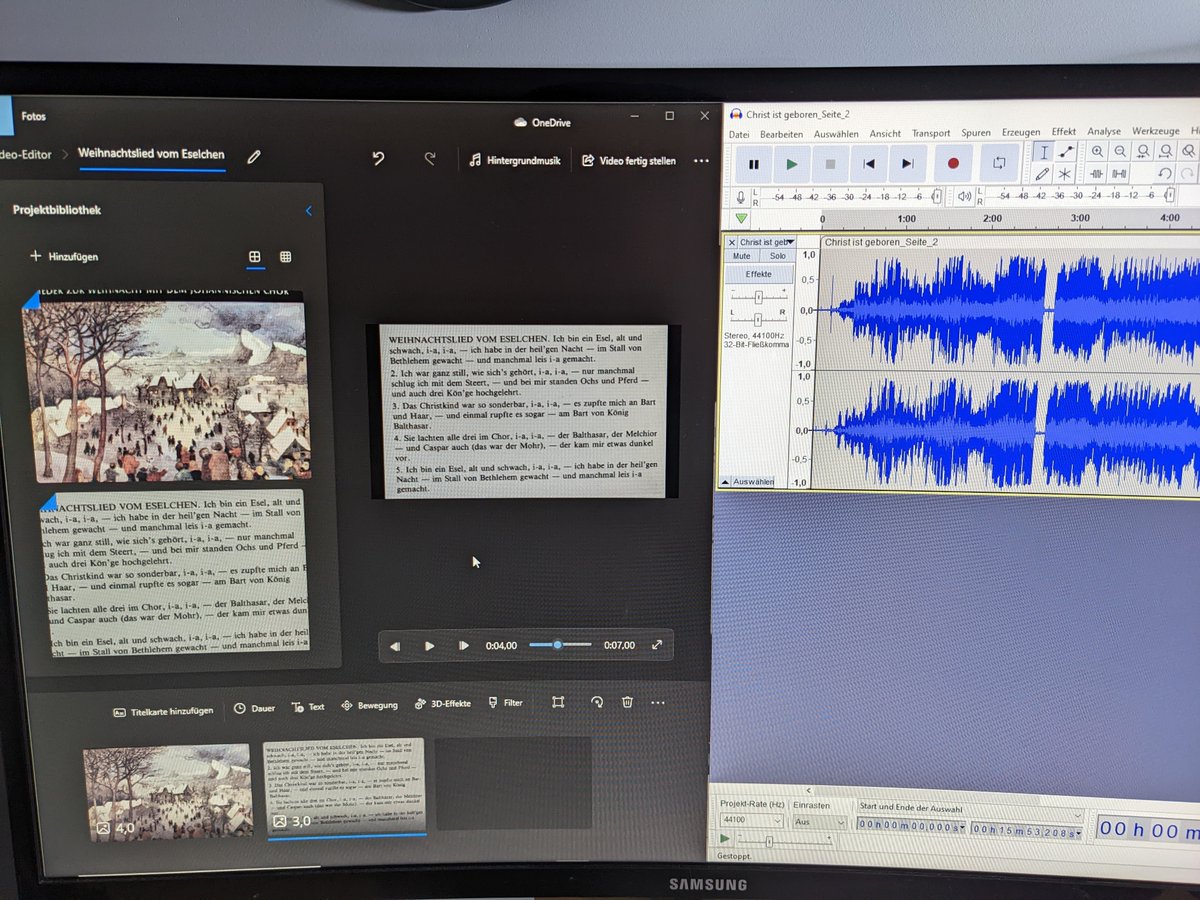Fit project to width in Audacity

tap(1164, 151)
